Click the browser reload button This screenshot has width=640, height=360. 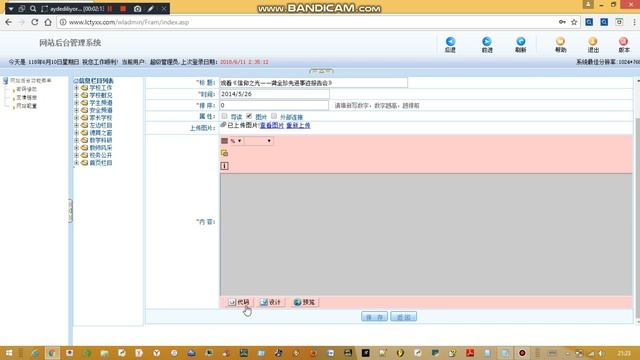click(35, 22)
